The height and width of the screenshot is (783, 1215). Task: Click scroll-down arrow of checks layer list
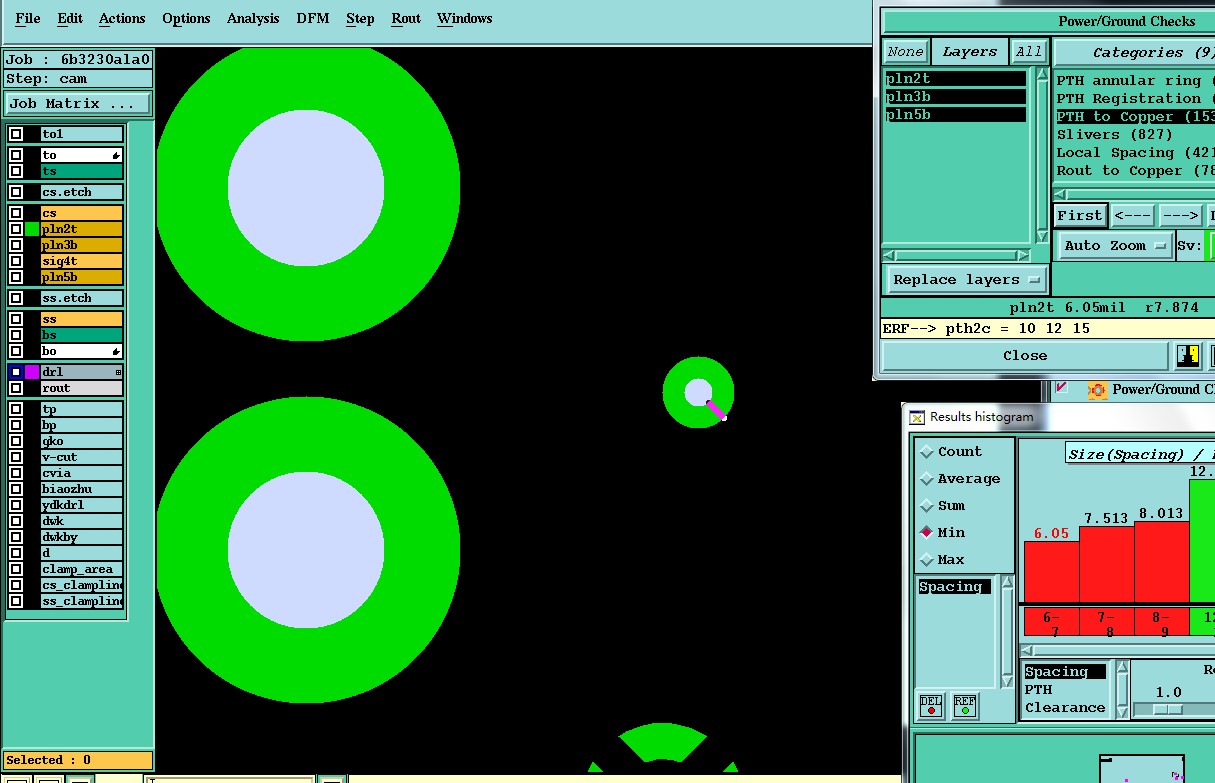coord(1042,237)
